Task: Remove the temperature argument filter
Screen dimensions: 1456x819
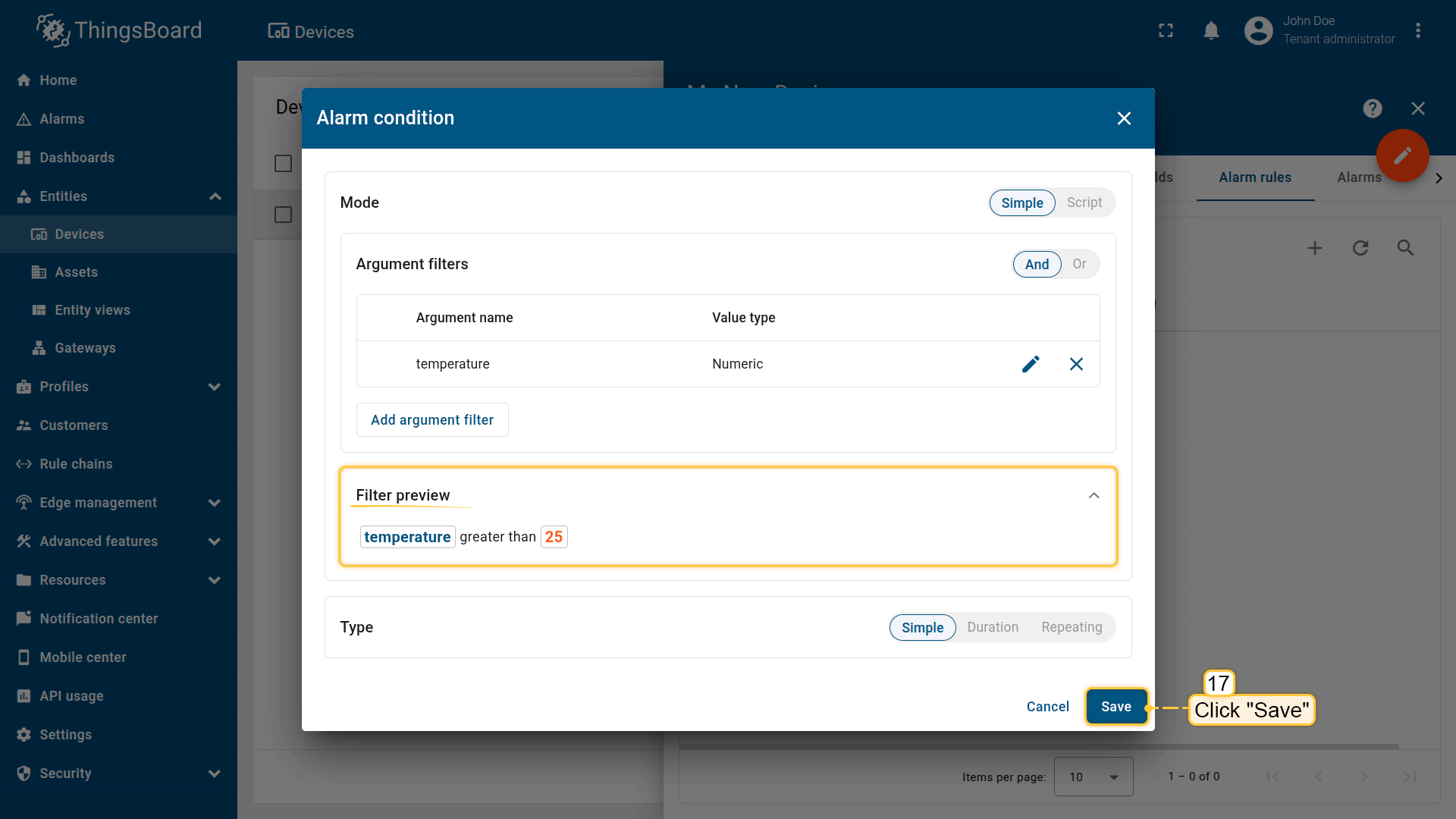Action: [1075, 364]
